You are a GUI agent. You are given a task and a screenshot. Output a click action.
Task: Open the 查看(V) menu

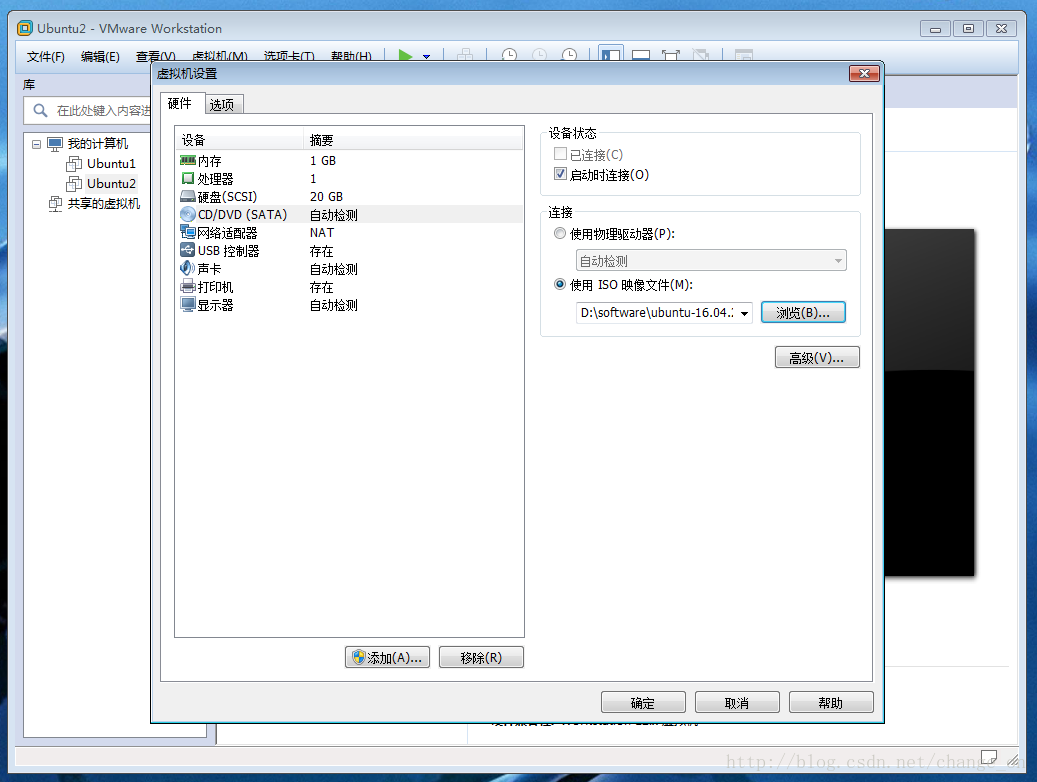point(155,57)
